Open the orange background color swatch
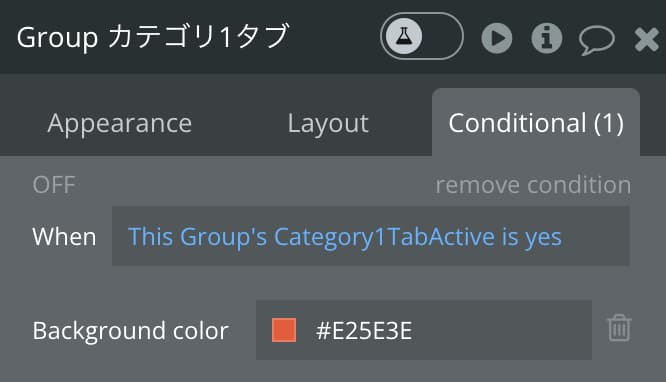 284,330
